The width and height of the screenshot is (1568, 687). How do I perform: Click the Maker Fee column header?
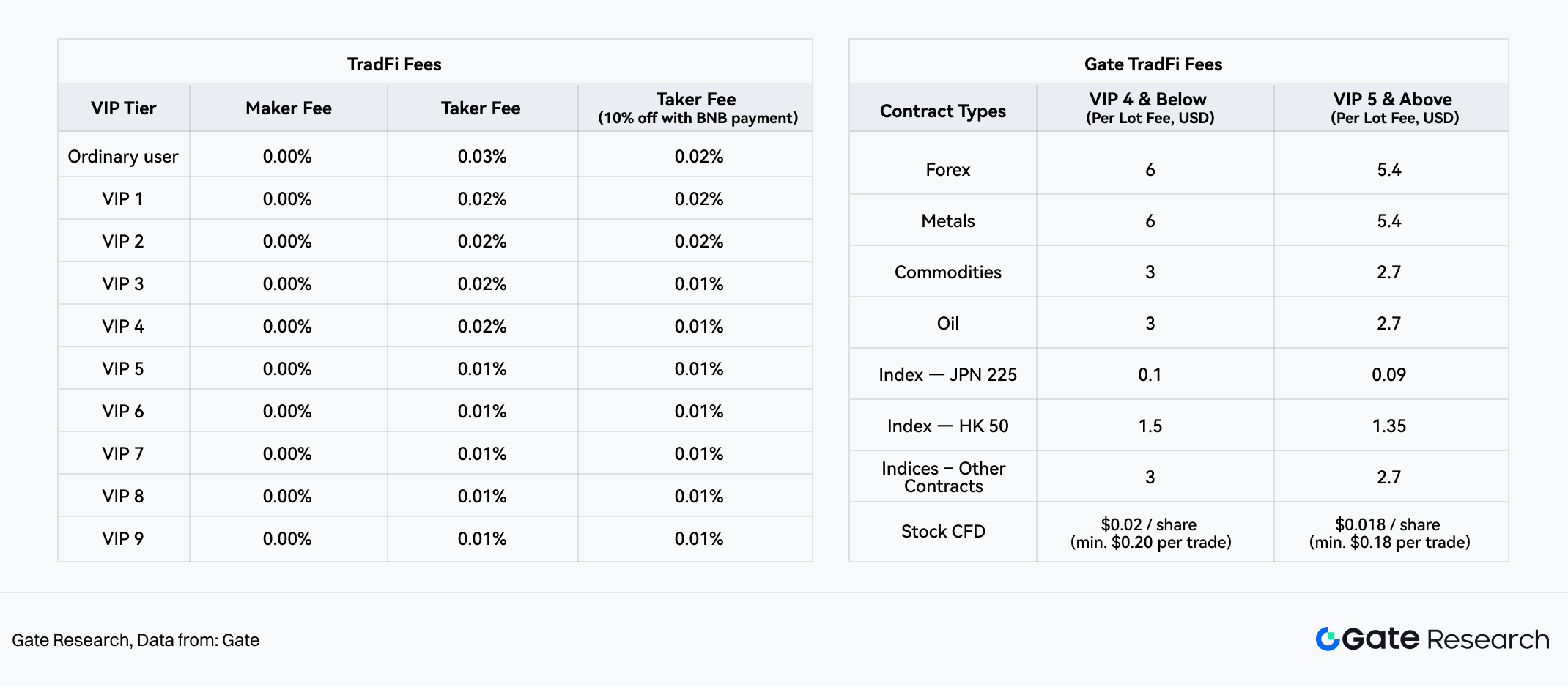(288, 108)
